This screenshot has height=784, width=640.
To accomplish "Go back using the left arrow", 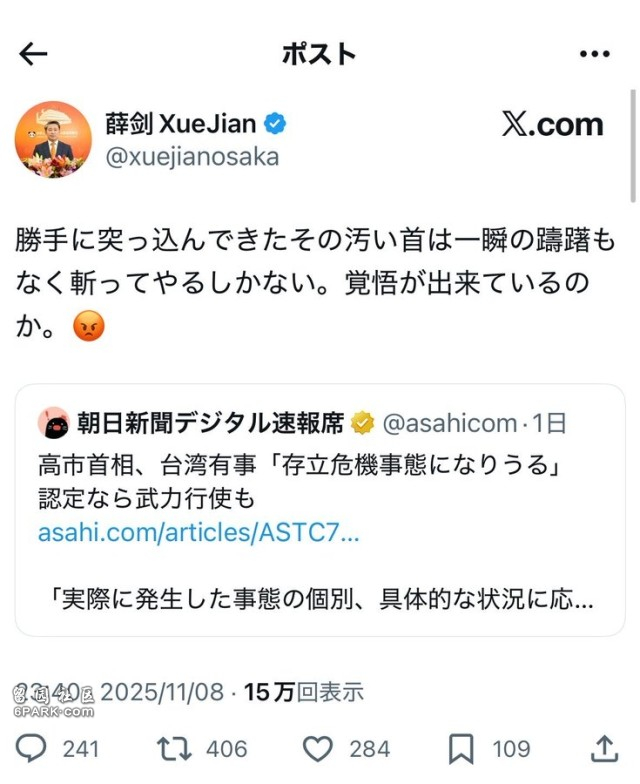I will click(x=33, y=54).
